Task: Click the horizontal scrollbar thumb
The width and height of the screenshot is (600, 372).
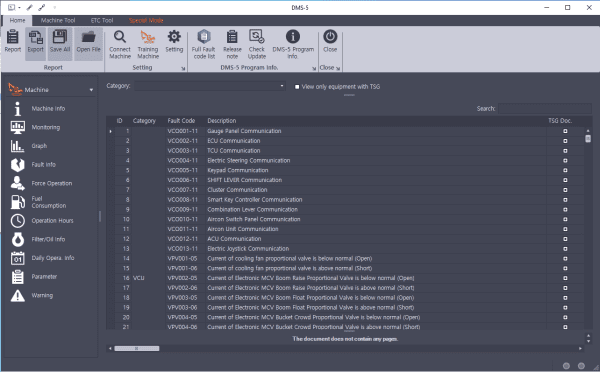Action: [137, 348]
